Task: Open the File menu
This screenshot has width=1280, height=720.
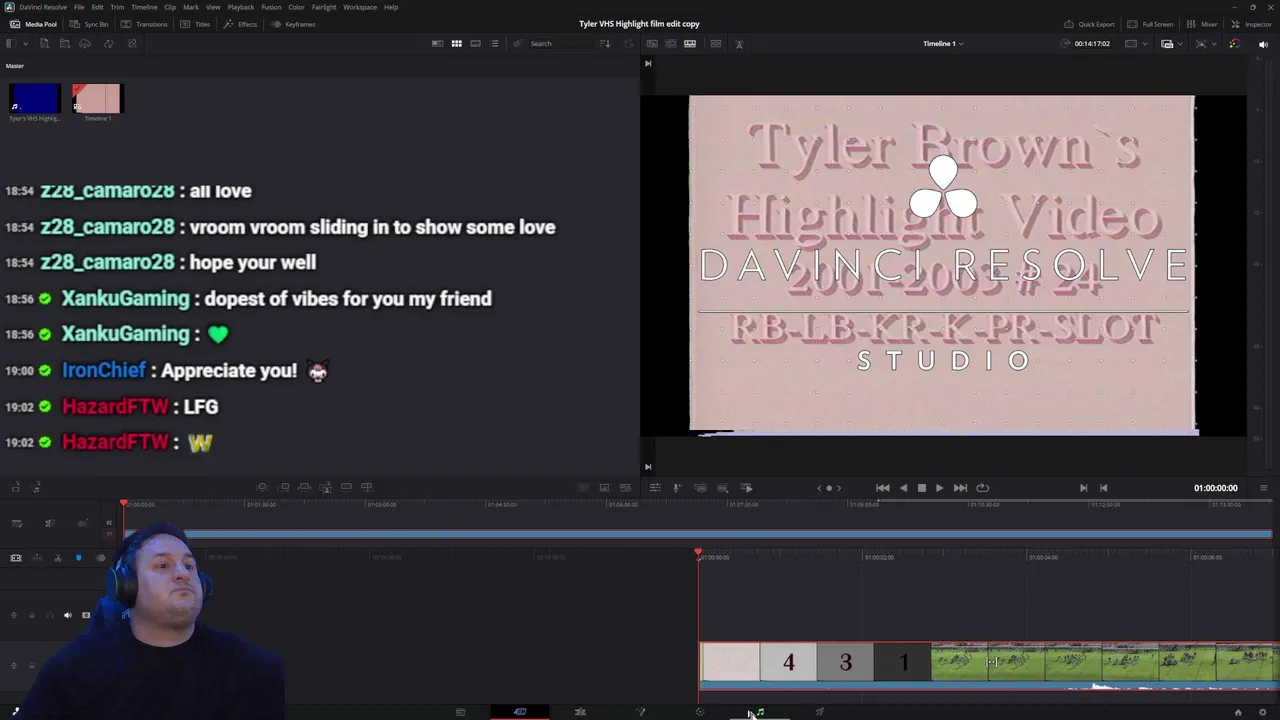Action: 79,7
